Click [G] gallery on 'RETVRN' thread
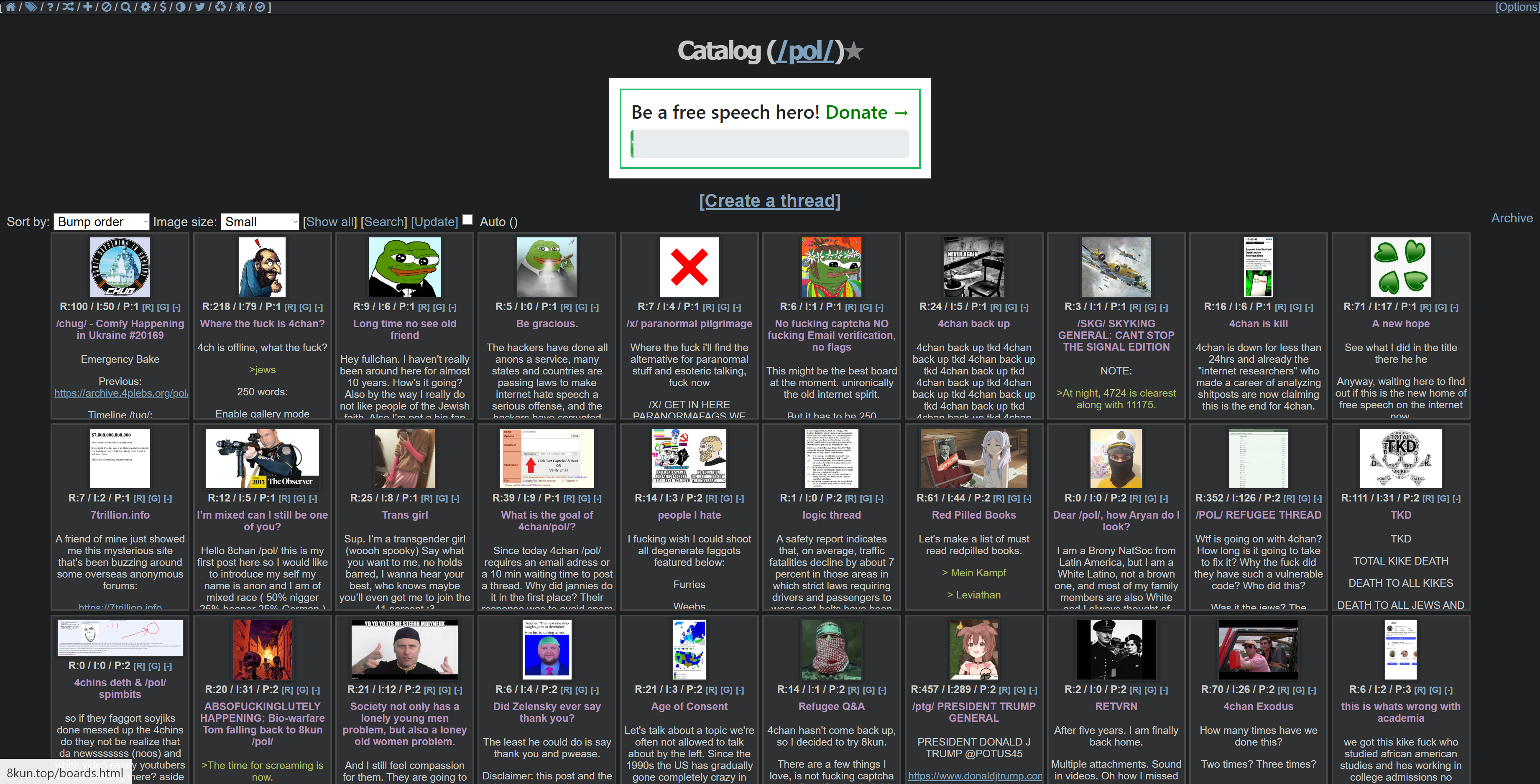The width and height of the screenshot is (1540, 784). (x=1149, y=690)
